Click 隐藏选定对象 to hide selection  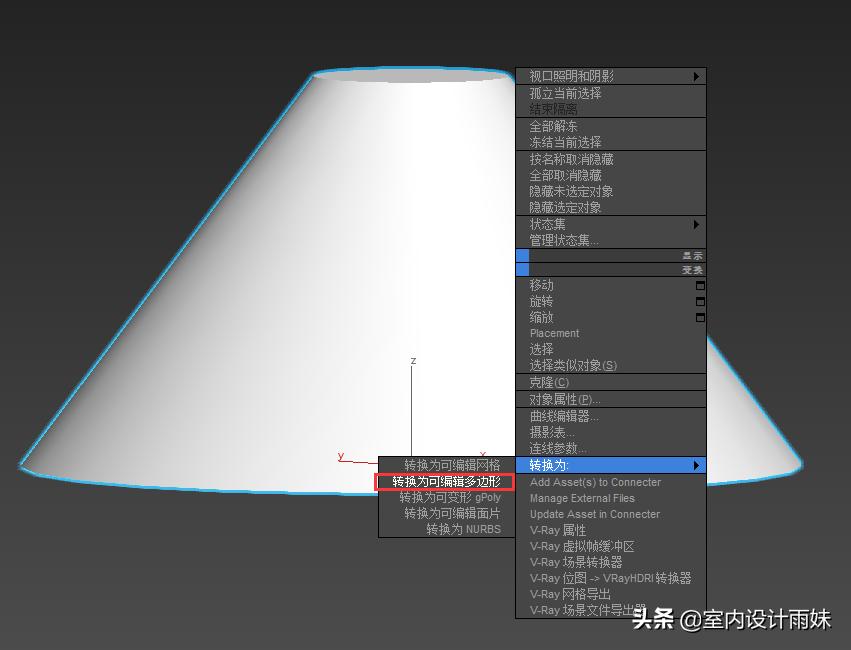[567, 207]
